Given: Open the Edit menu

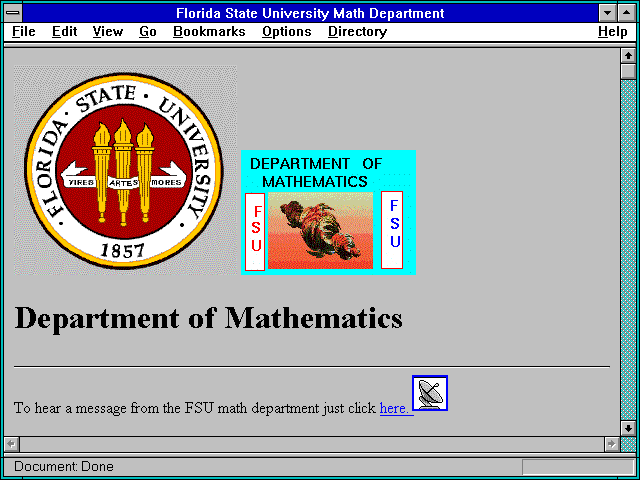Looking at the screenshot, I should tap(64, 31).
